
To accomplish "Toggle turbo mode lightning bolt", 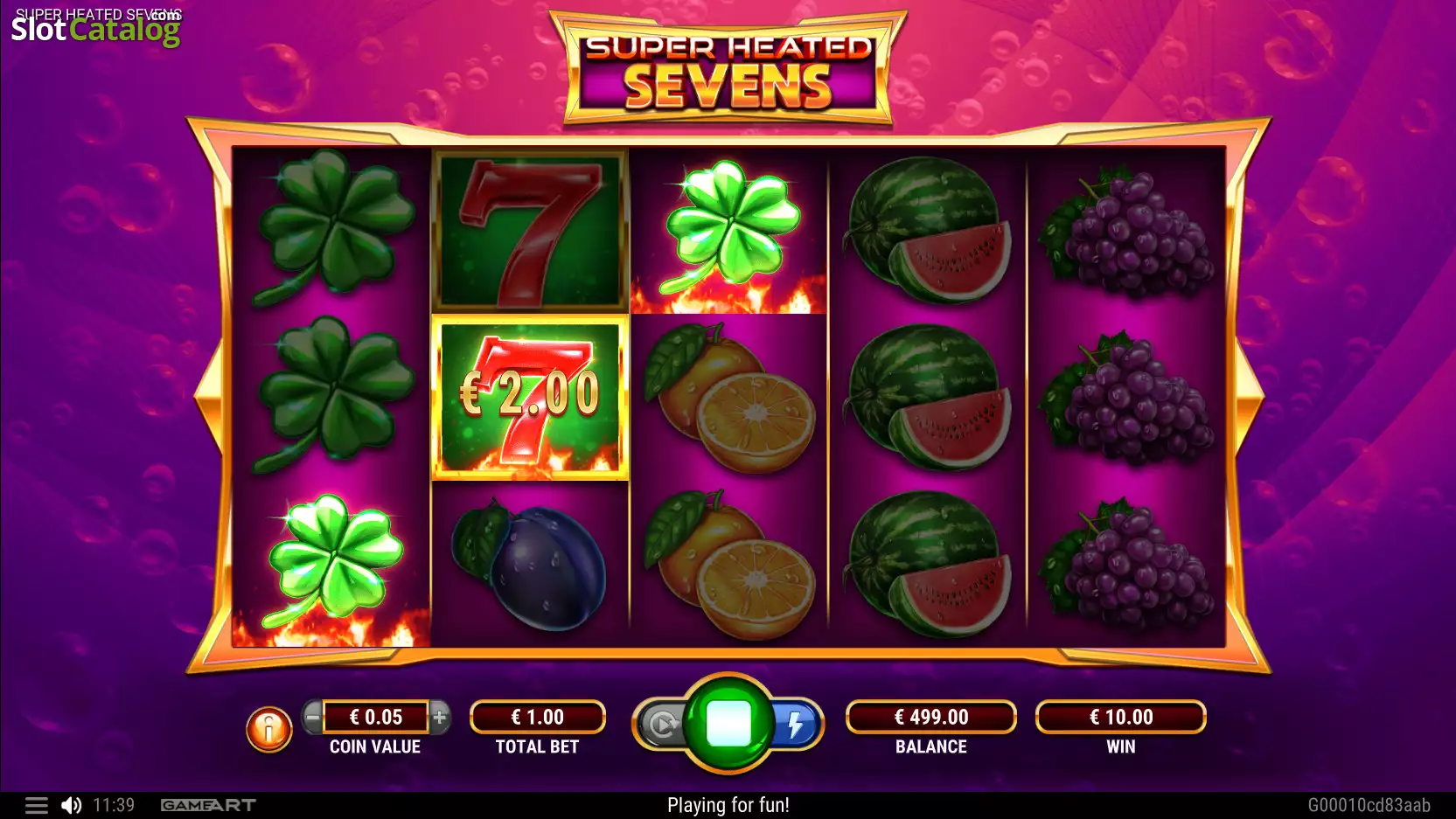I will pyautogui.click(x=795, y=724).
